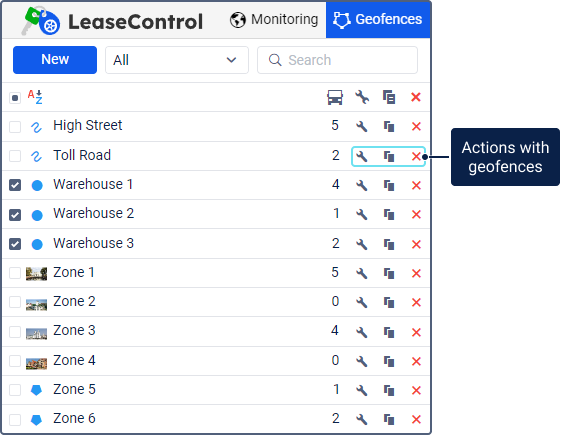
Task: Toggle the select-all checkbox in header
Action: click(15, 97)
